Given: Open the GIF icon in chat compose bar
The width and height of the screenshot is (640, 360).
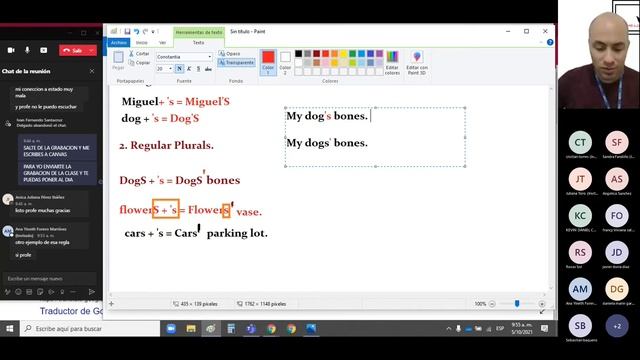Looking at the screenshot, I should (29, 292).
